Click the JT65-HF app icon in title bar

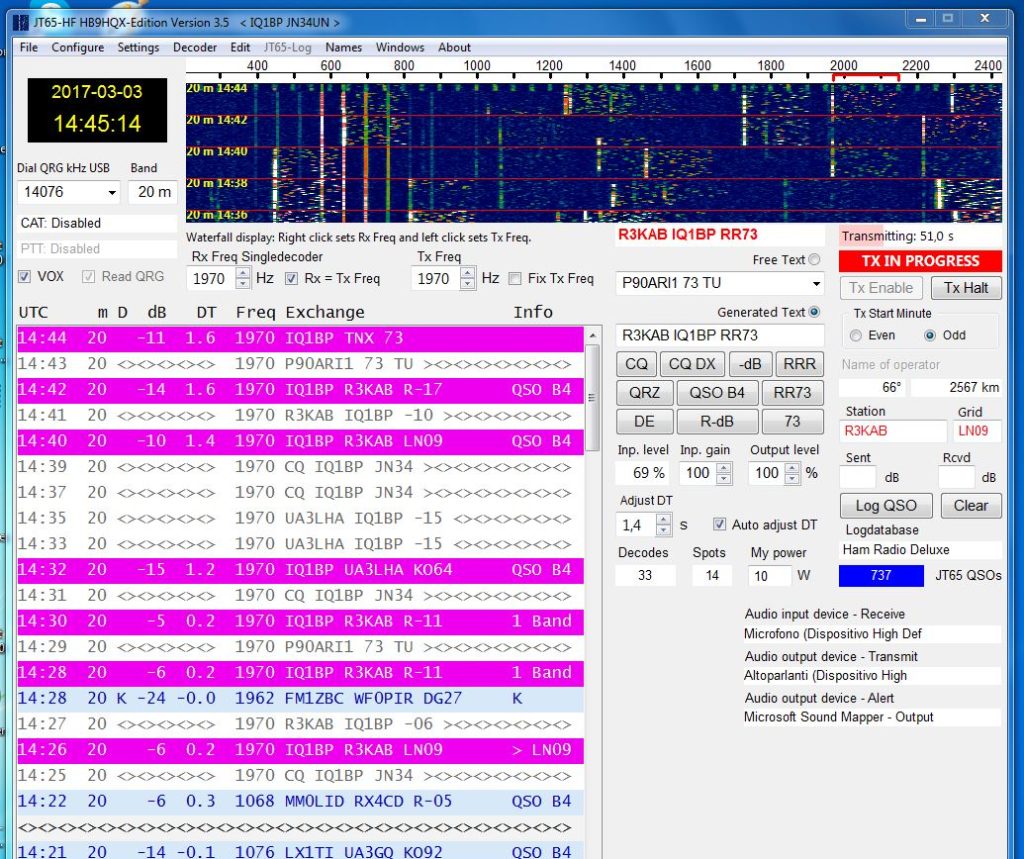21,22
